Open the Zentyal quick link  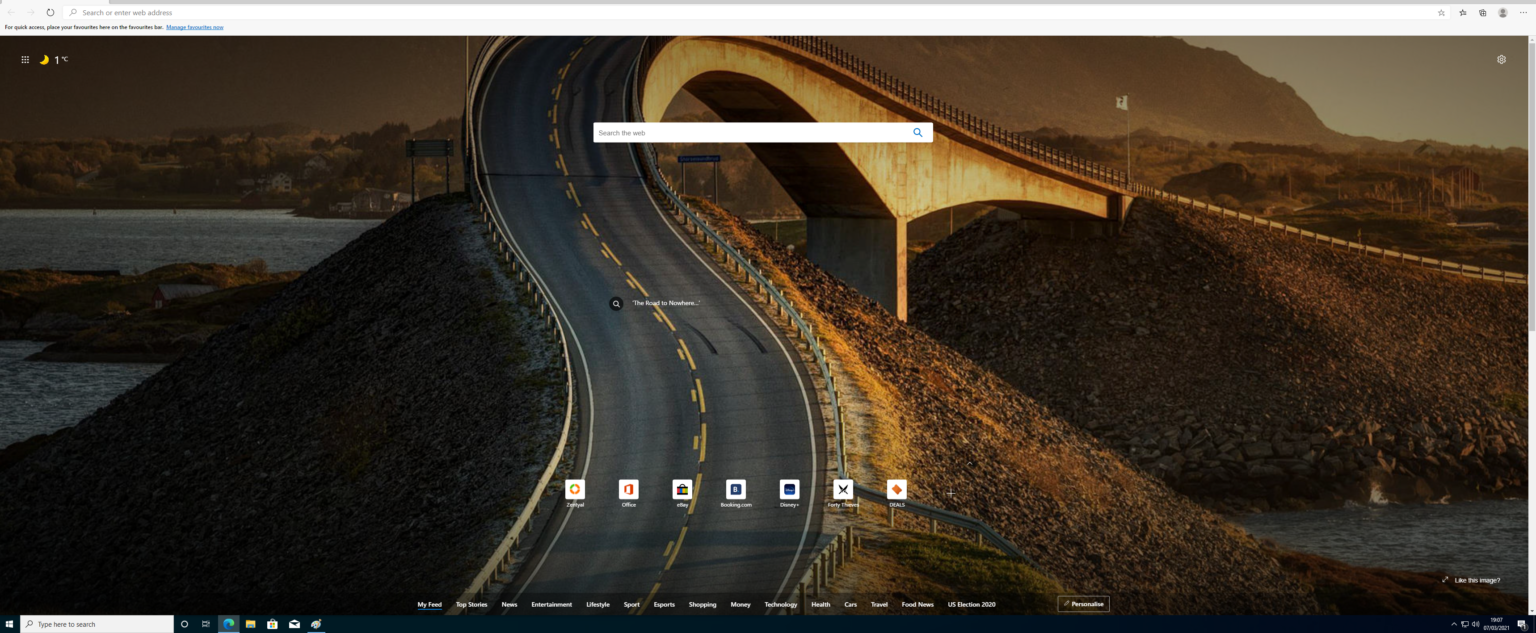click(x=575, y=491)
